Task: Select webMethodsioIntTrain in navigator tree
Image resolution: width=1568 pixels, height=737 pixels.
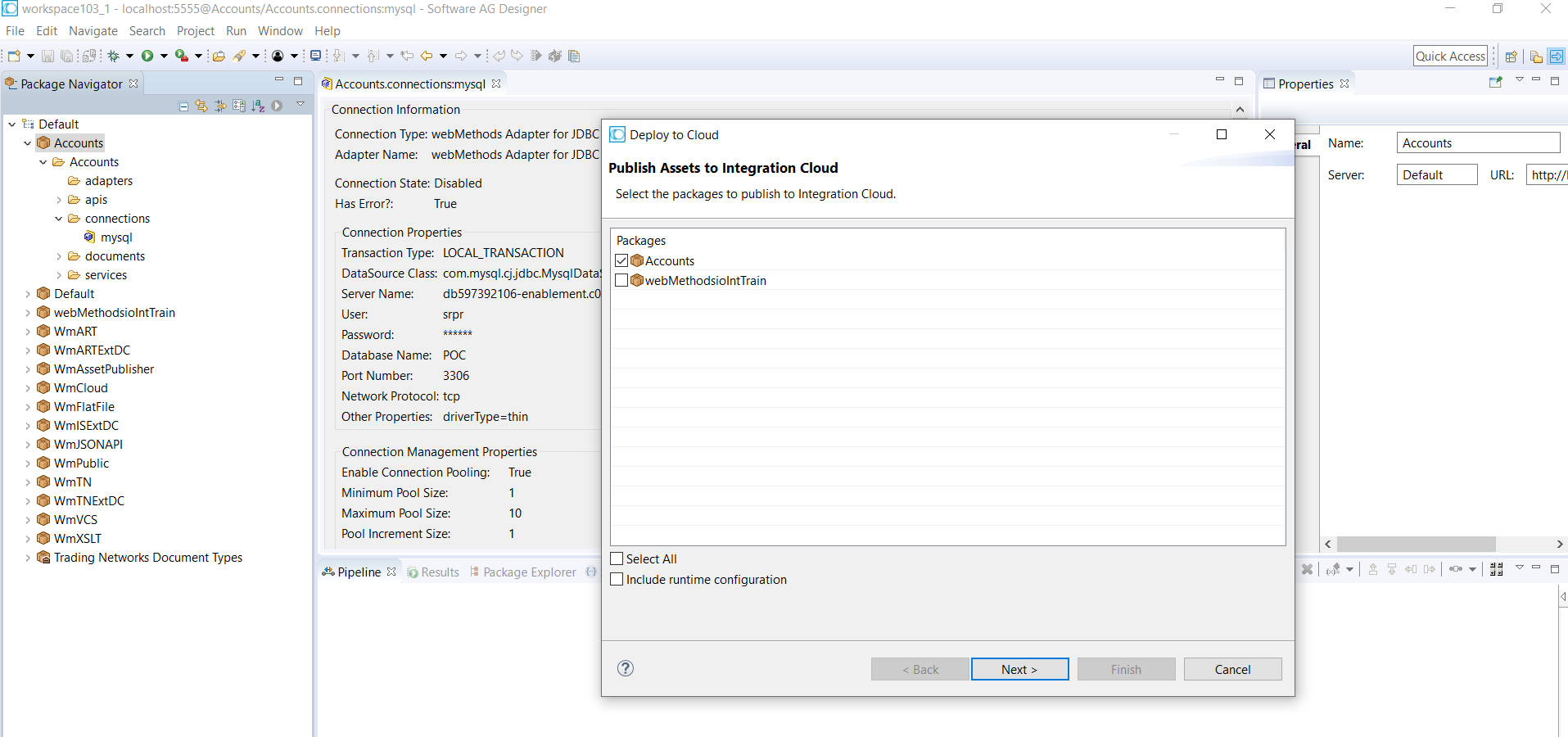Action: [114, 313]
